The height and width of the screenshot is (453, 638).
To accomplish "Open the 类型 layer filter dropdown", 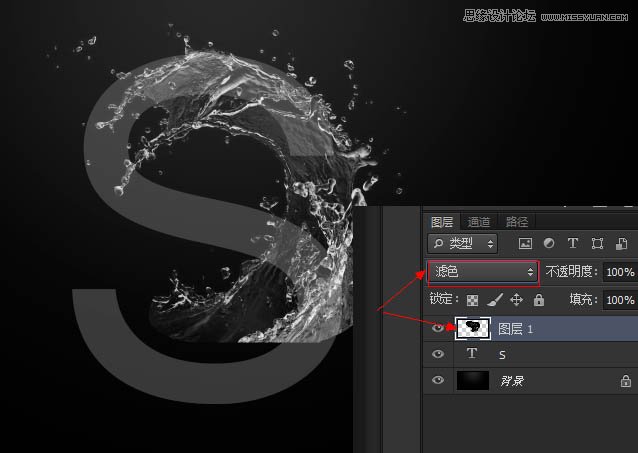I will [x=463, y=243].
